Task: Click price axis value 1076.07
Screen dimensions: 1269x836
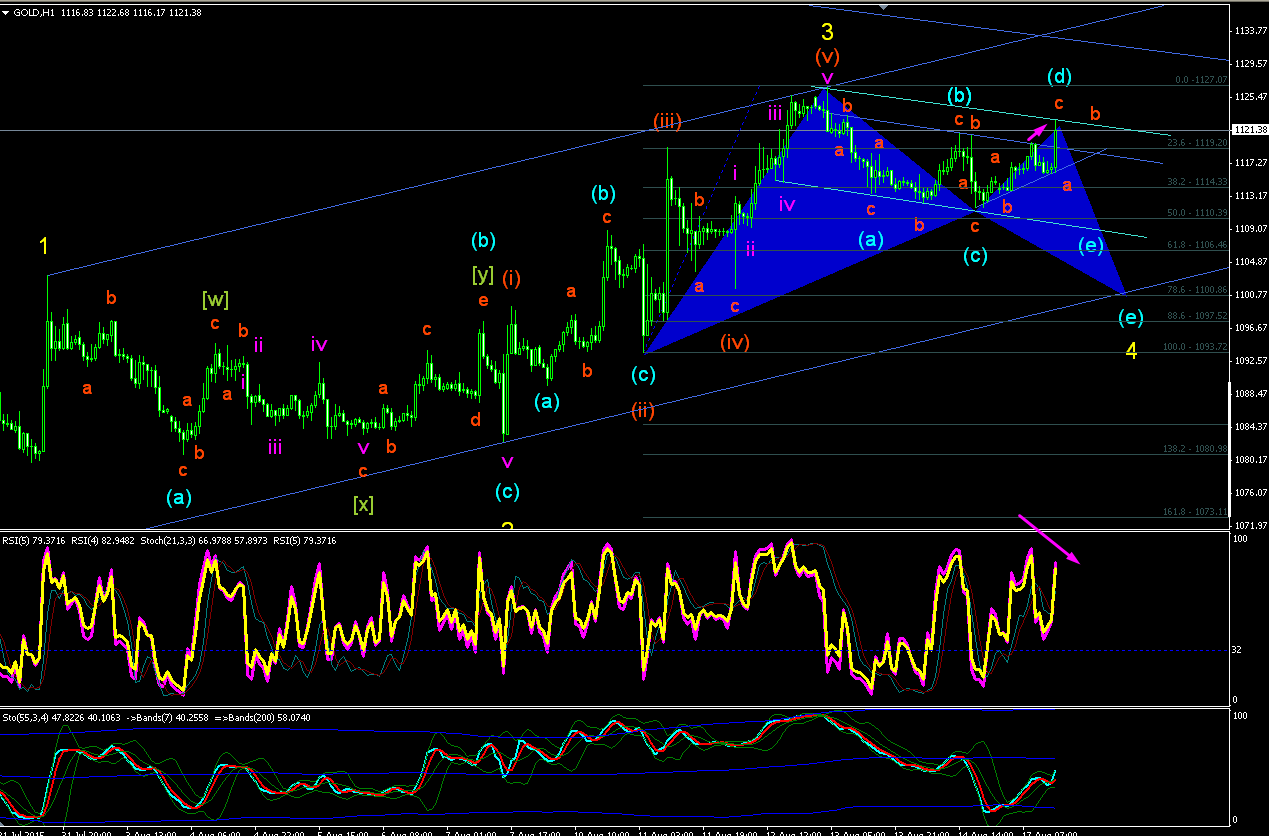Action: [x=1250, y=493]
